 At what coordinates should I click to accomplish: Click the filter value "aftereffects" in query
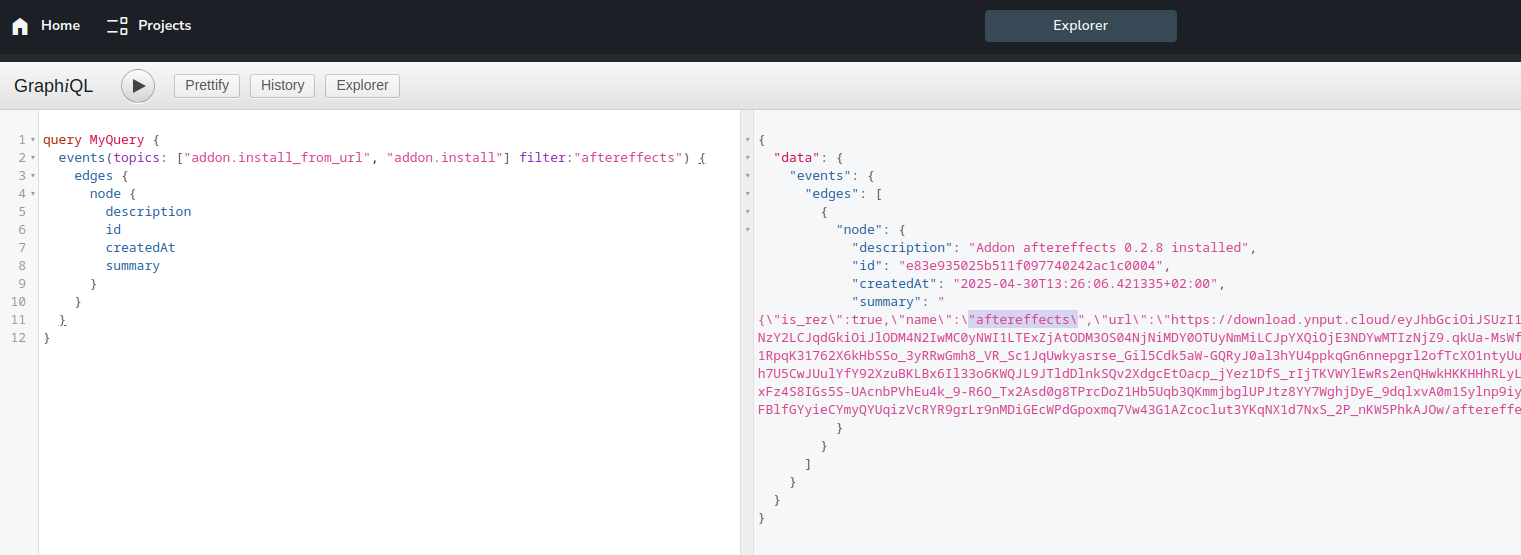click(x=629, y=158)
